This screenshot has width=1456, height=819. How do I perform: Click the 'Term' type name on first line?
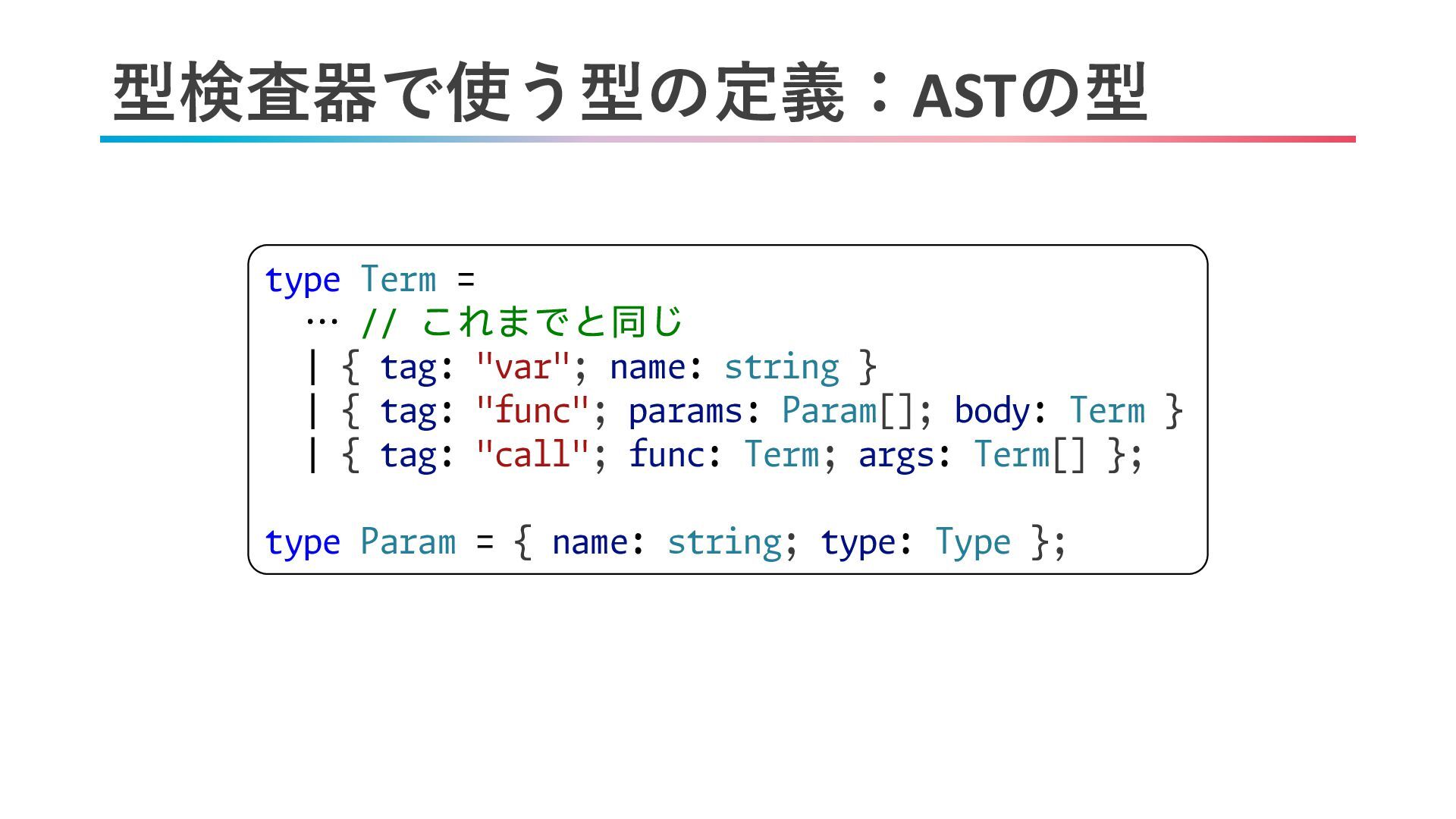[x=398, y=279]
